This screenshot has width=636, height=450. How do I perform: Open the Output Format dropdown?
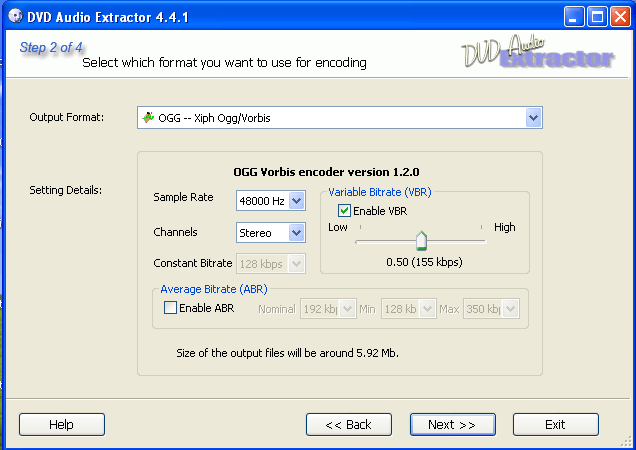(532, 119)
